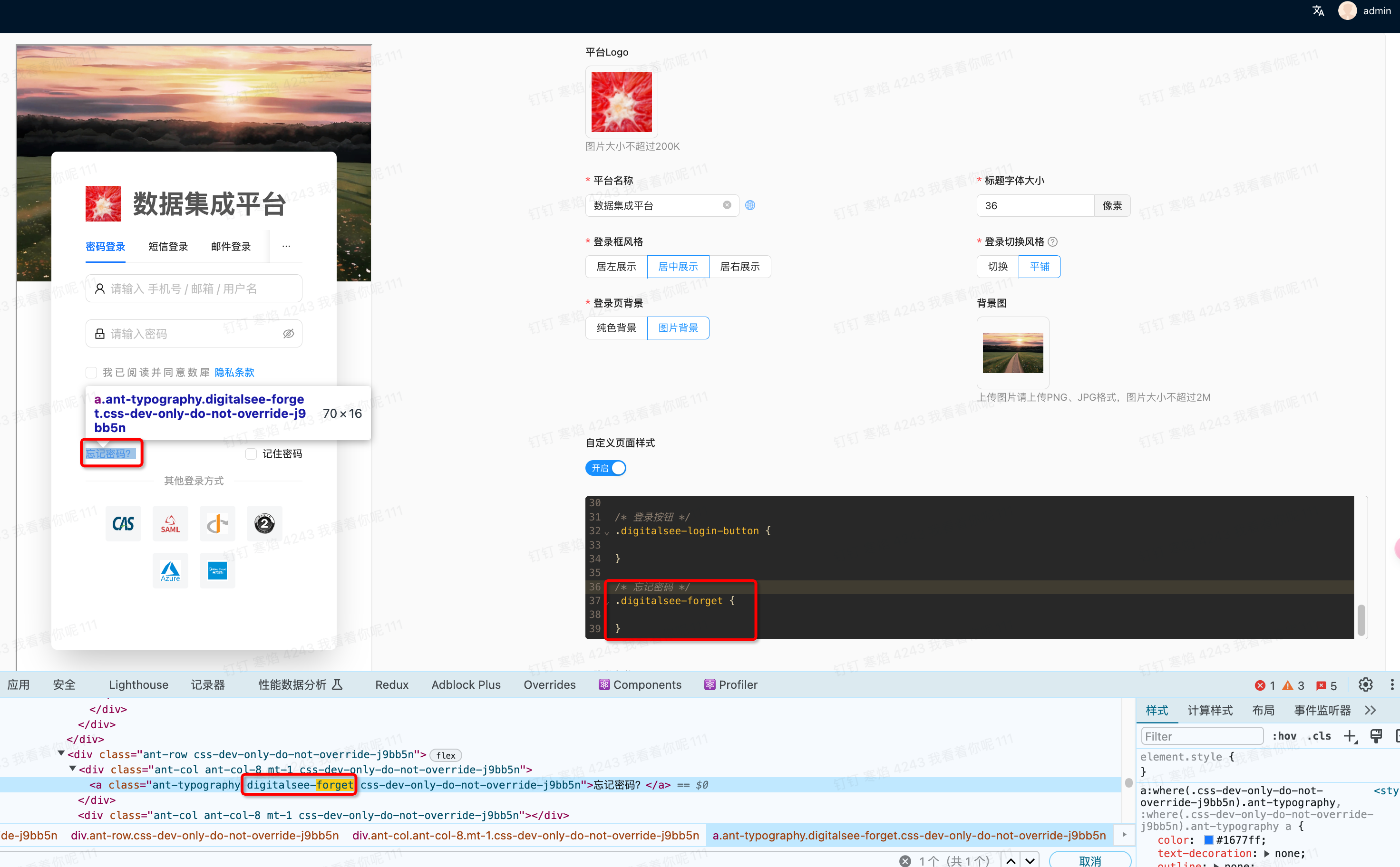1400x867 pixels.
Task: Click the 取消 search button
Action: 1090,861
